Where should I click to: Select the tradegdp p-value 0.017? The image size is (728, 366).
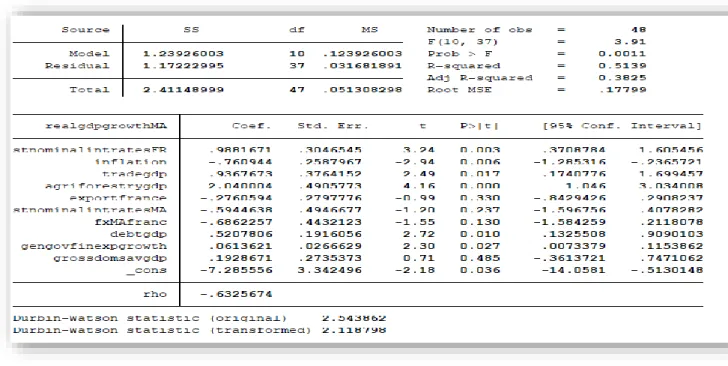(480, 174)
